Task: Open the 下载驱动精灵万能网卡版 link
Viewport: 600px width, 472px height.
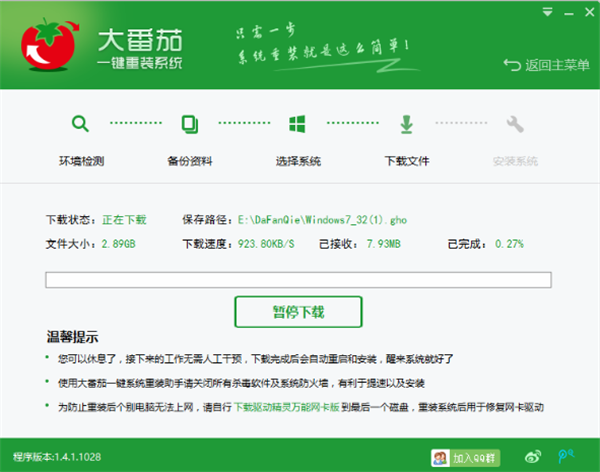Action: pos(287,407)
